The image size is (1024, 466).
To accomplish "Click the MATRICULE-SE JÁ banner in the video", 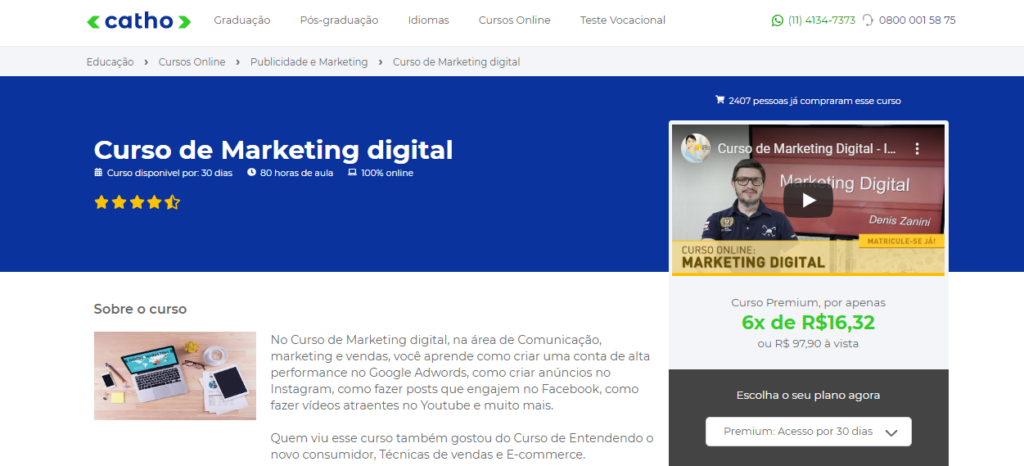I will [x=901, y=241].
